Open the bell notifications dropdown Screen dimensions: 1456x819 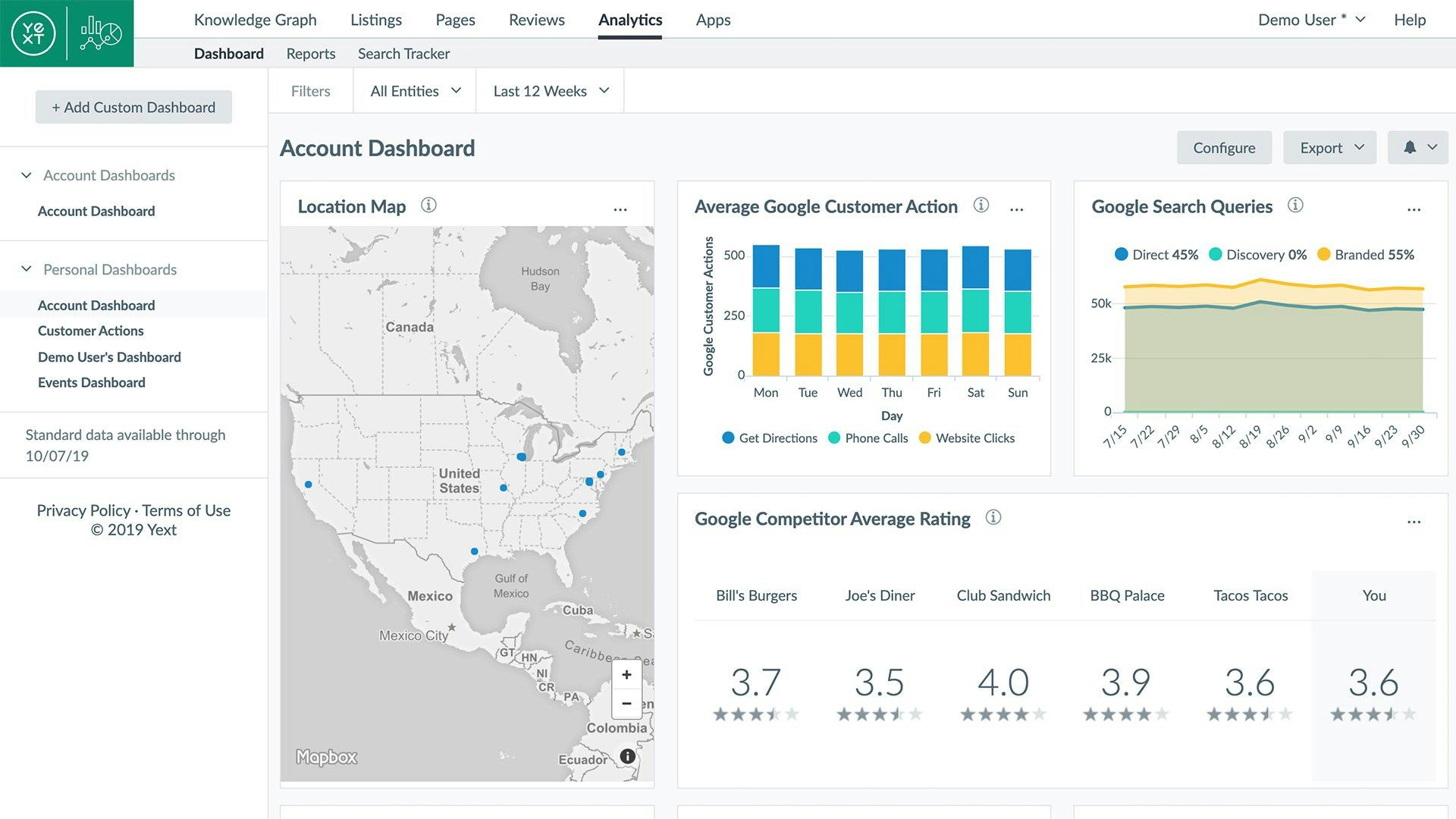coord(1417,148)
